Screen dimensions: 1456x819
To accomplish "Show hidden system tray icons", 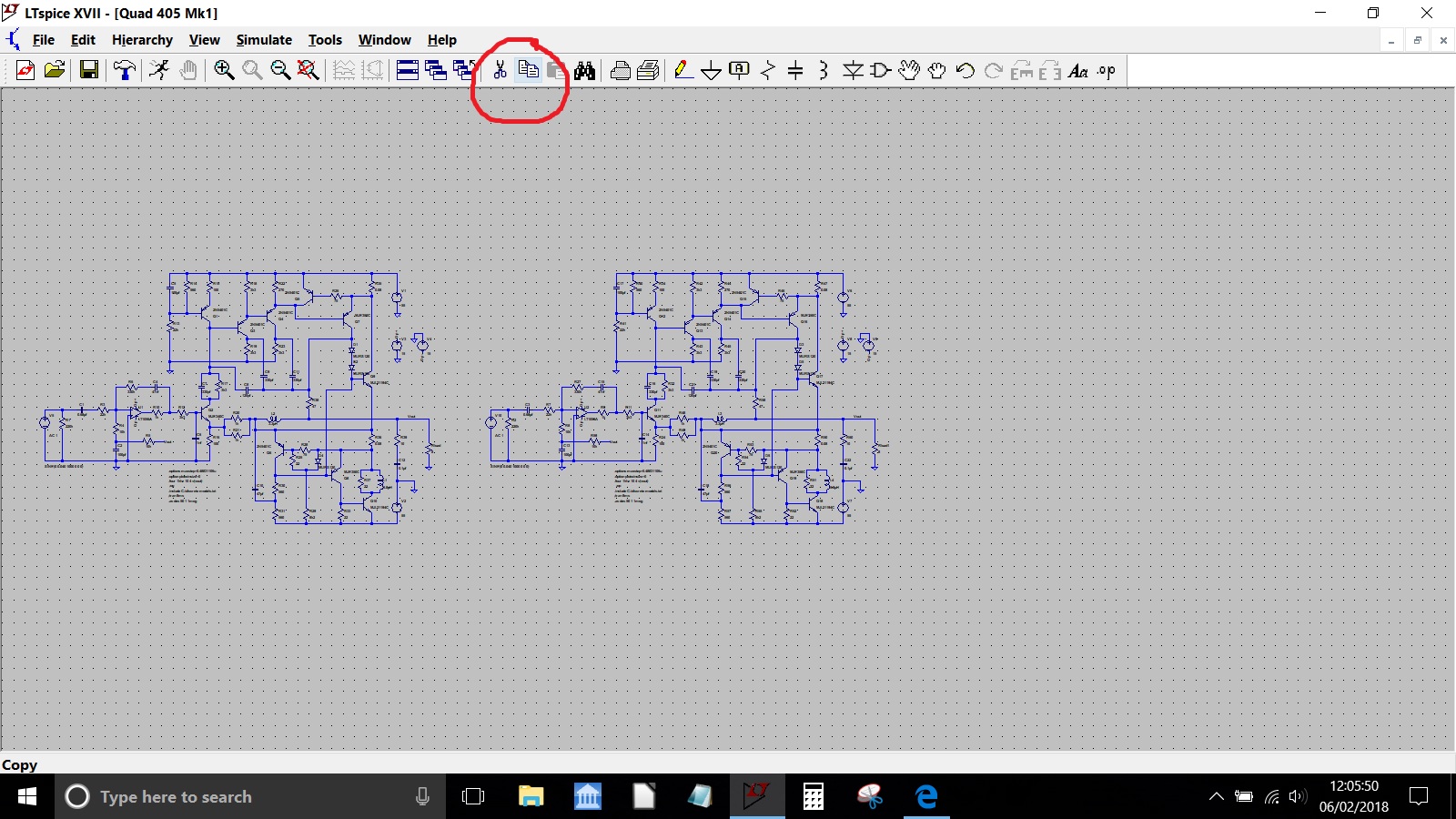I will click(1216, 796).
